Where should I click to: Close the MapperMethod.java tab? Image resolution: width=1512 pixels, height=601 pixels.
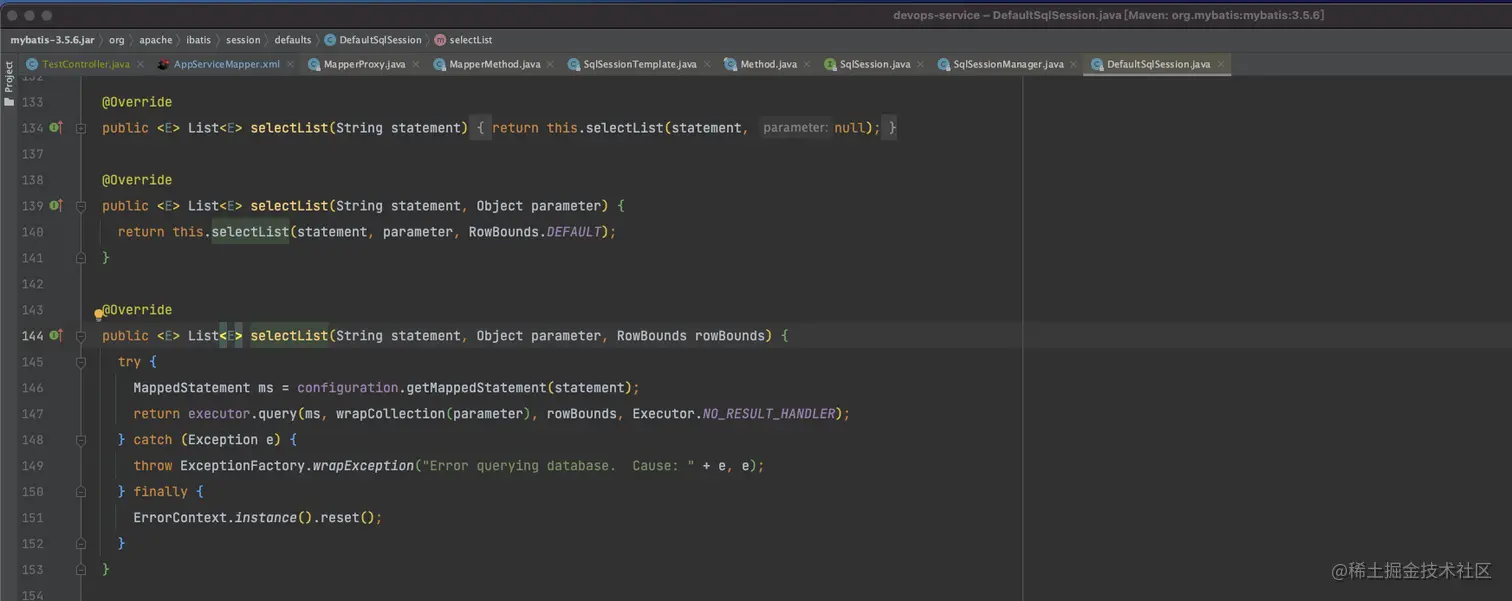pyautogui.click(x=550, y=64)
